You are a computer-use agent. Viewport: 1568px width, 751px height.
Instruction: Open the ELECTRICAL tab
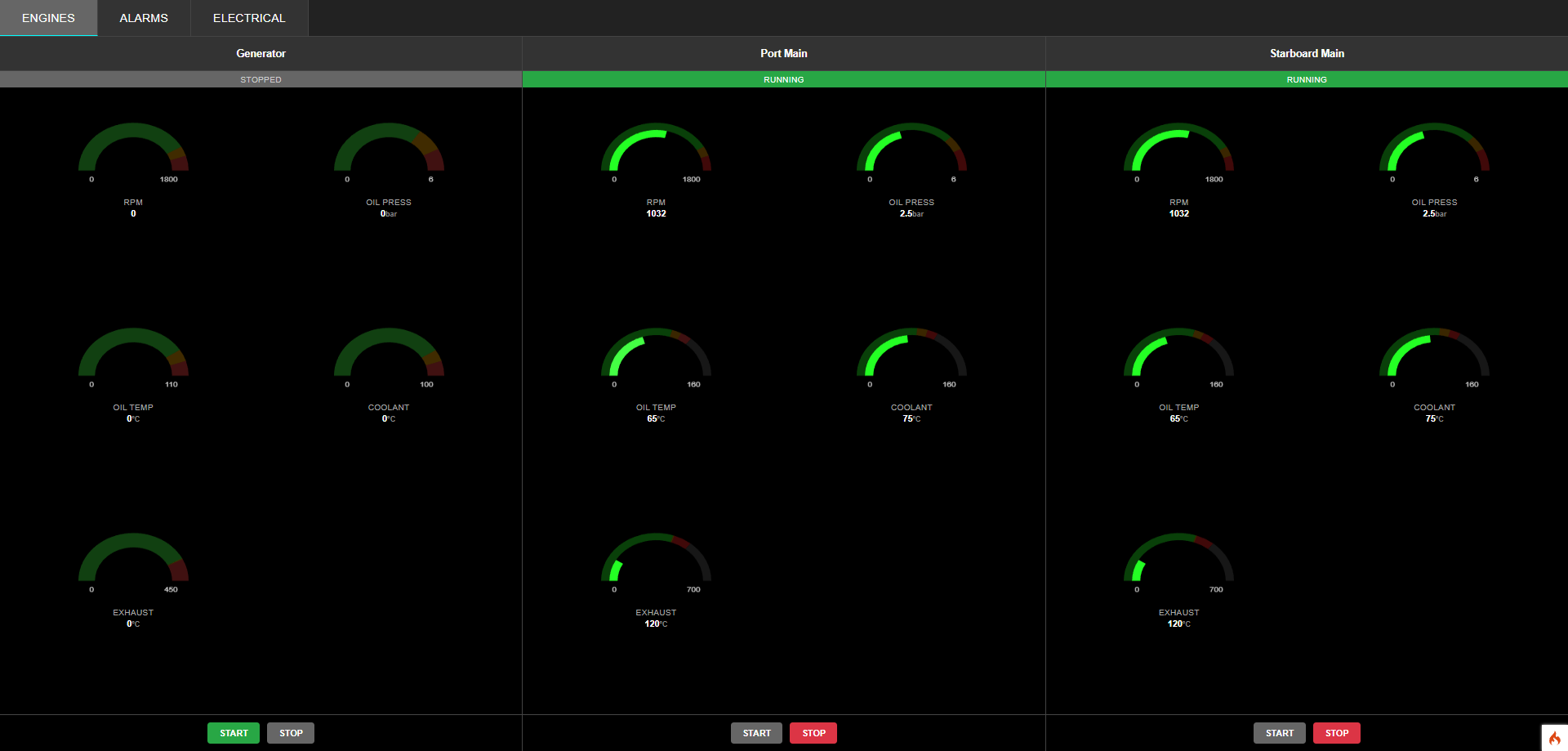coord(248,18)
